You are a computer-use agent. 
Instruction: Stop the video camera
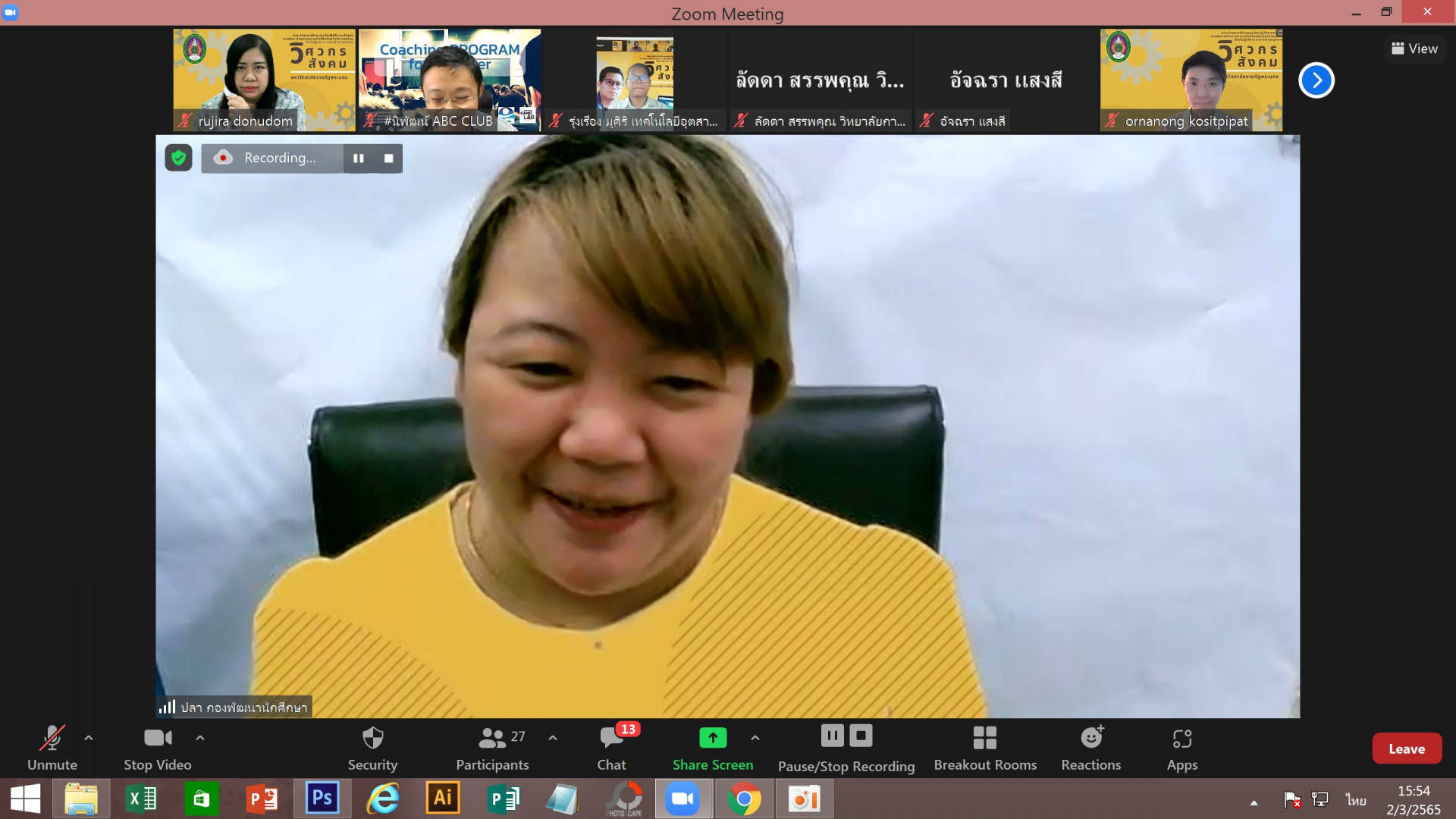coord(158,748)
